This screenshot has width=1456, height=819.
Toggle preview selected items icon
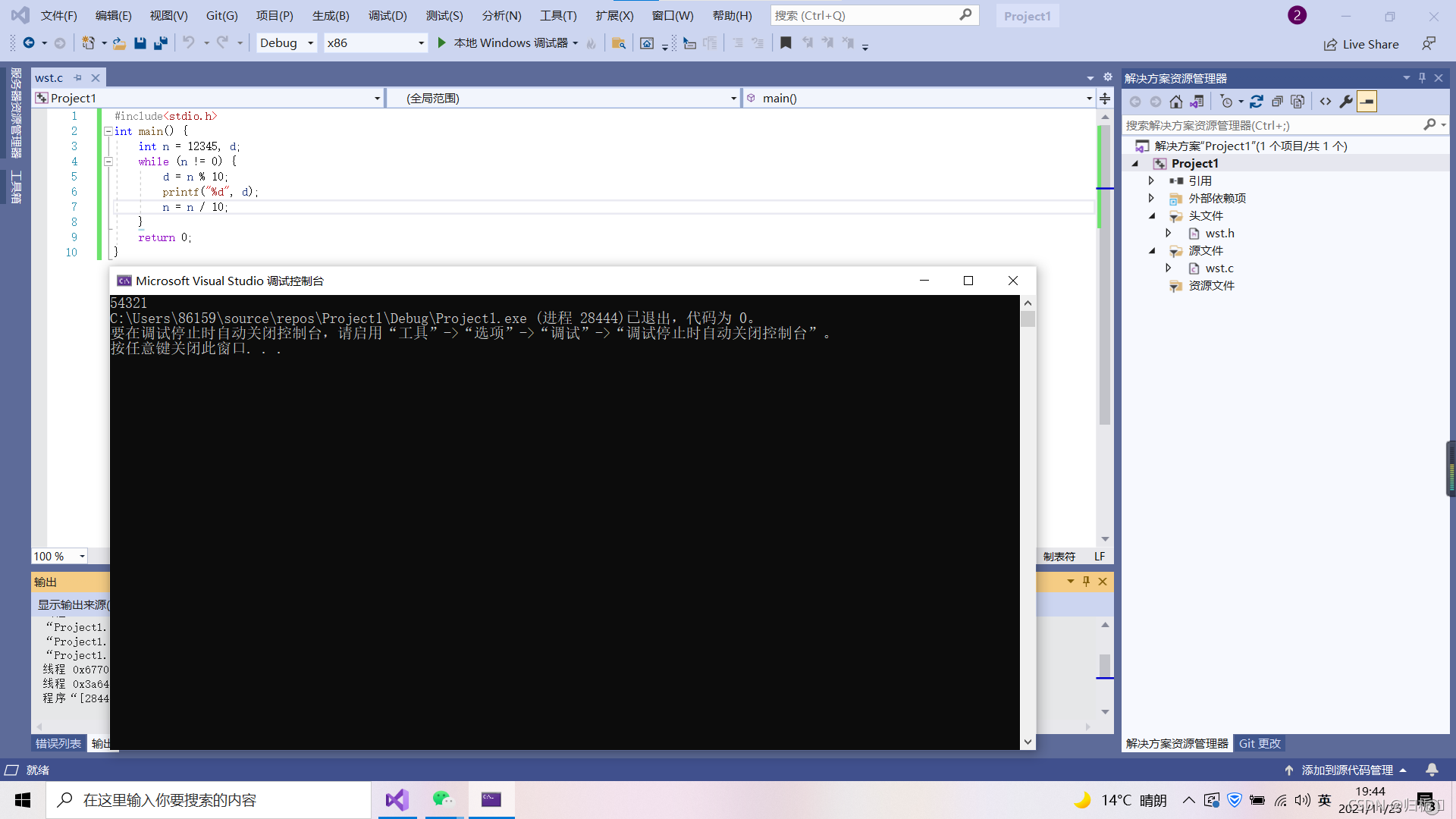pos(1367,102)
